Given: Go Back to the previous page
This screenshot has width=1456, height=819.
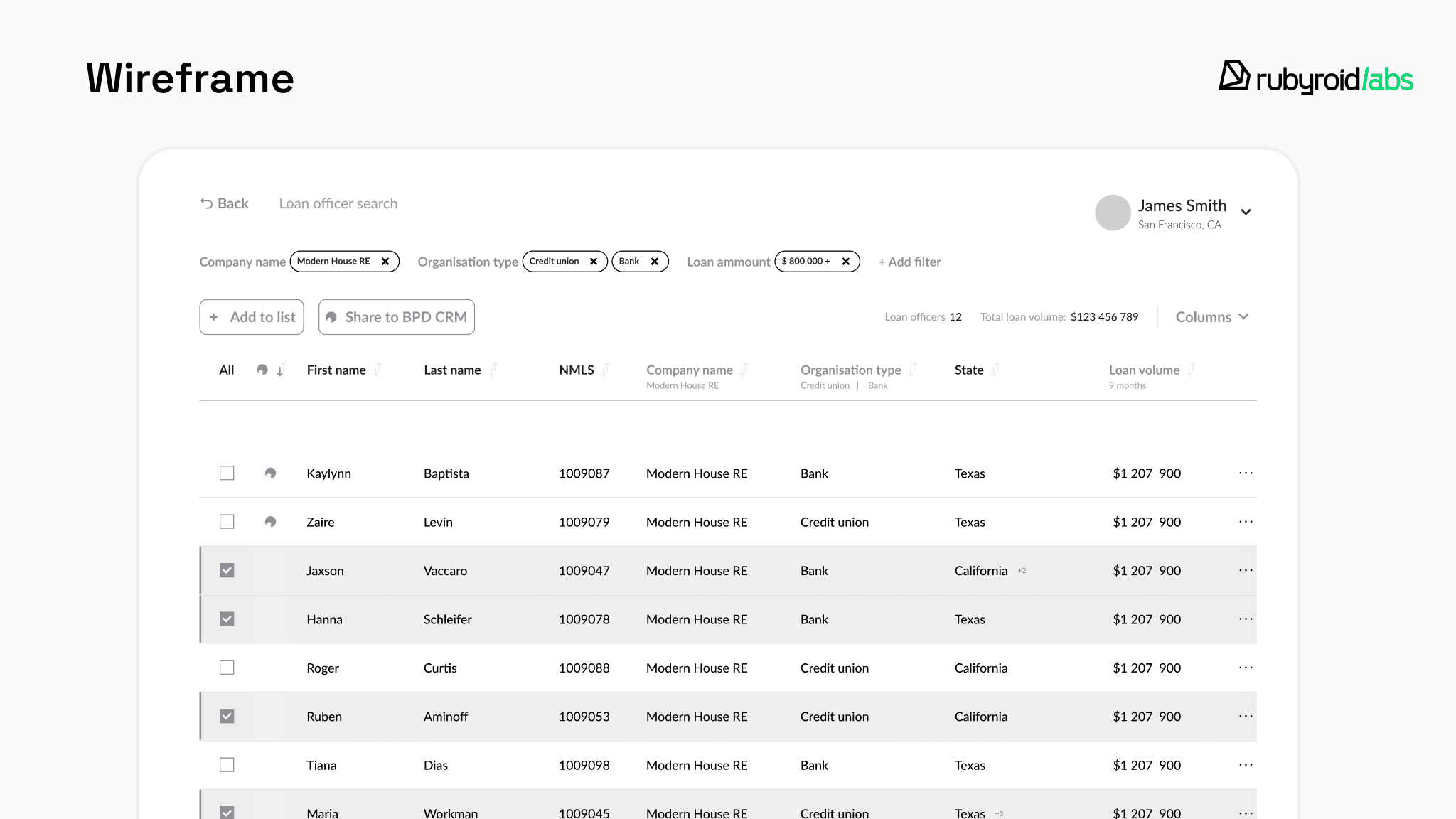Looking at the screenshot, I should click(x=225, y=204).
